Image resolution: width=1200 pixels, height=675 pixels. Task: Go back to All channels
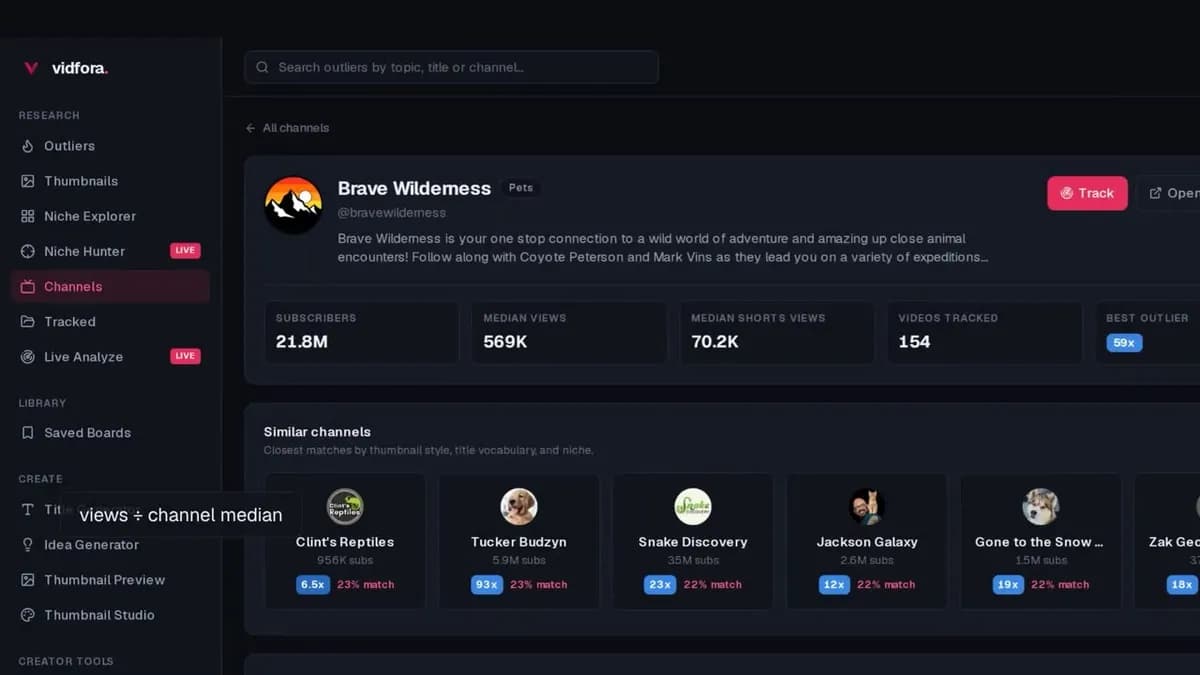click(287, 128)
